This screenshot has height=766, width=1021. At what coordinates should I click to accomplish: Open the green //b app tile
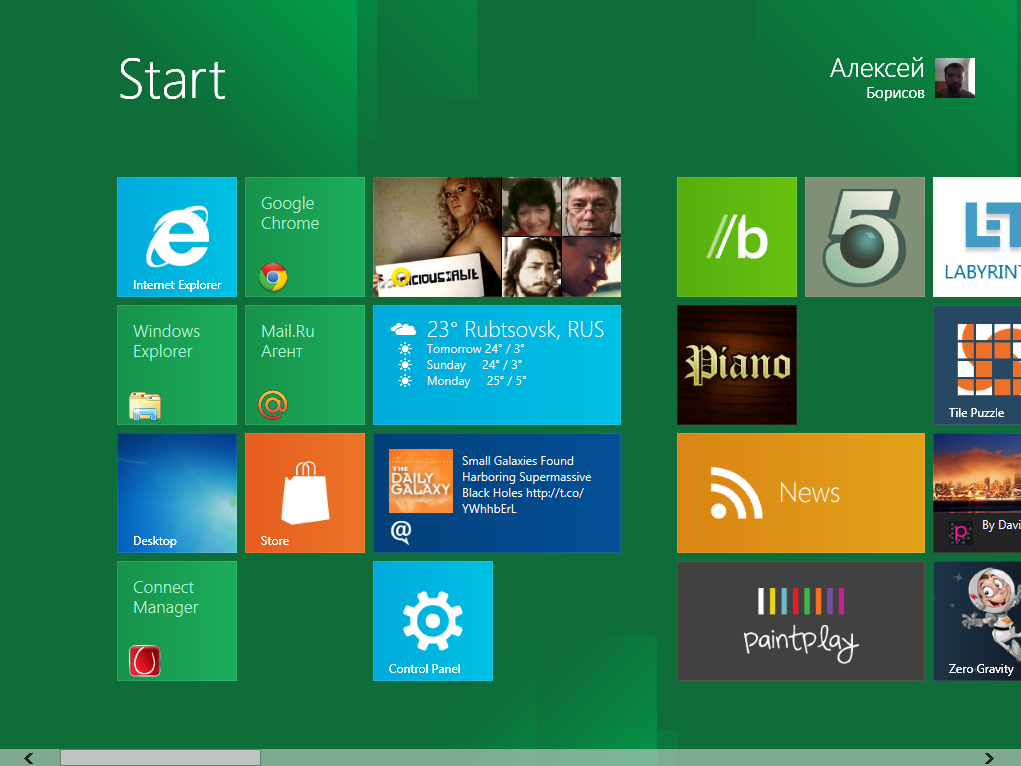click(x=737, y=237)
